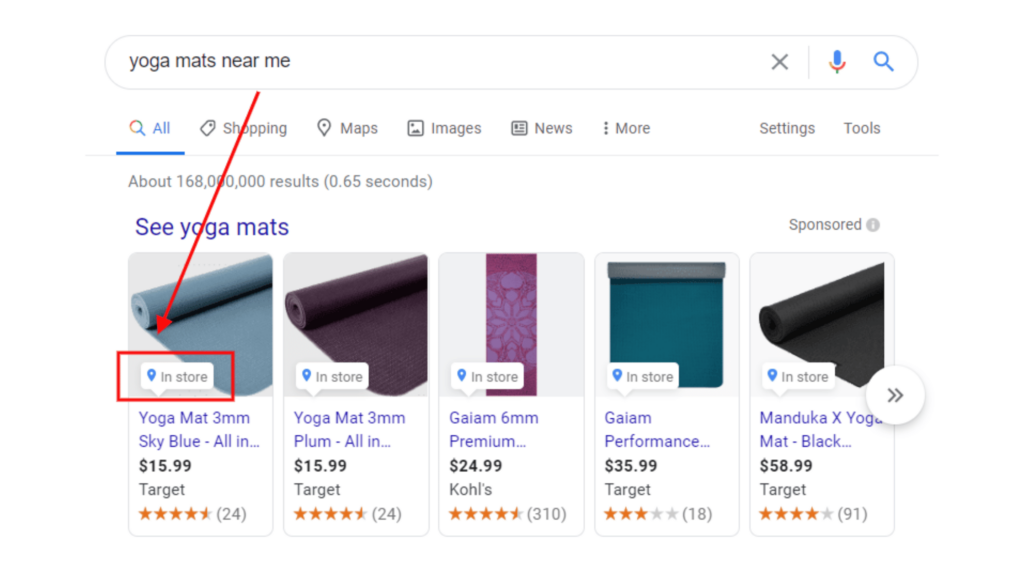Image resolution: width=1024 pixels, height=576 pixels.
Task: Click the purple patterned Gaiam mat image
Action: pos(511,325)
